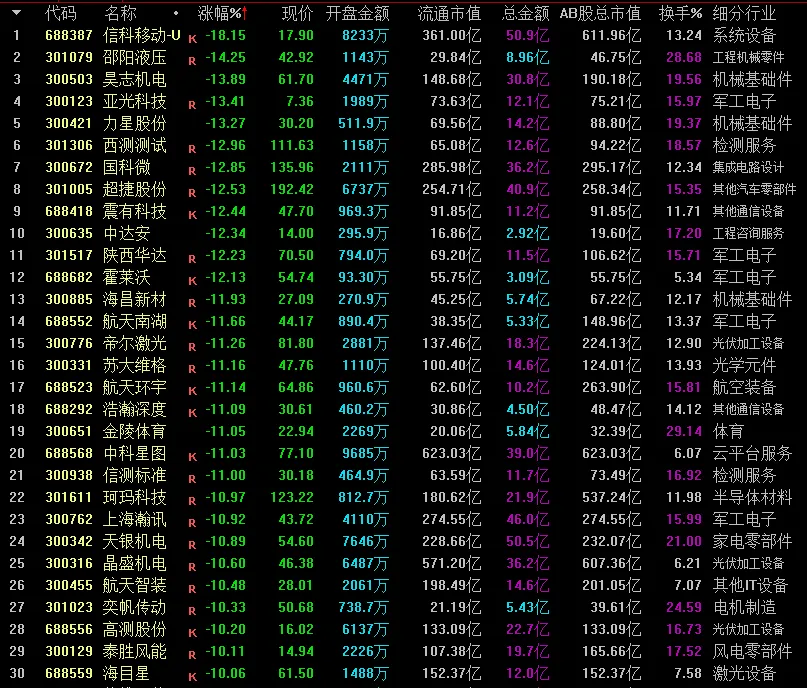Image resolution: width=807 pixels, height=688 pixels.
Task: Click industry 激光设备
Action: [744, 673]
